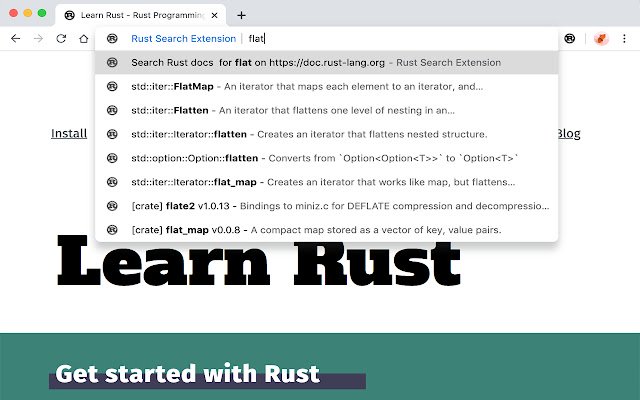The height and width of the screenshot is (400, 640).
Task: Click the icon beside the FlatMap suggestion
Action: [112, 87]
